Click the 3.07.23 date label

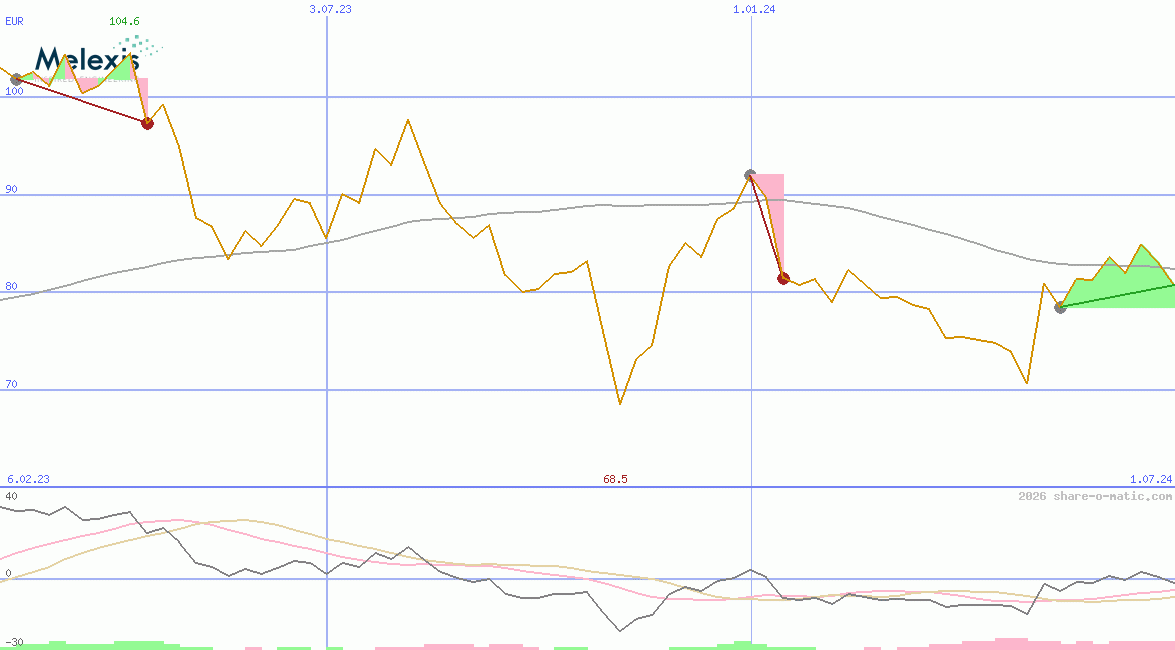tap(330, 8)
